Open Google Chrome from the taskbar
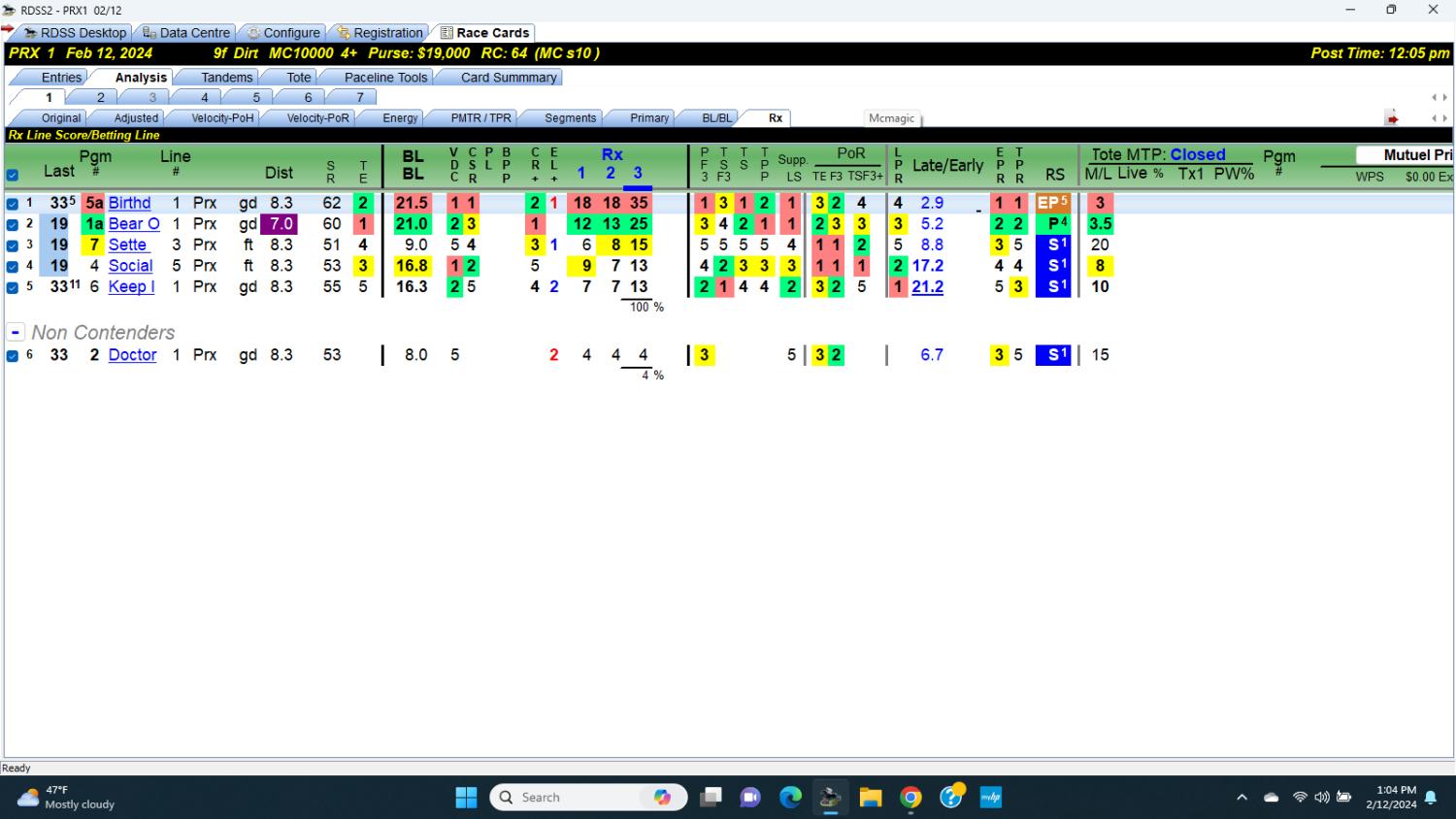1456x819 pixels. click(x=910, y=798)
